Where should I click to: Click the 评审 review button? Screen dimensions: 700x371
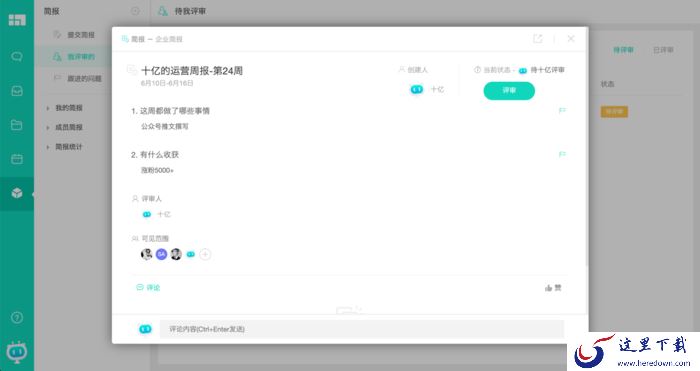click(x=509, y=91)
